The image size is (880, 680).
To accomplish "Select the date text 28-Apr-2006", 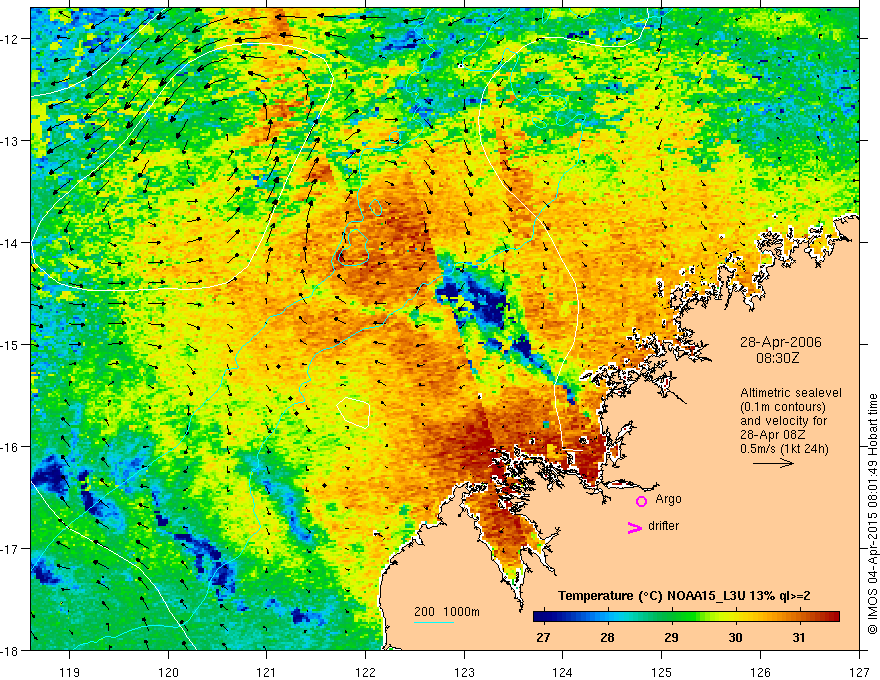I will point(781,342).
